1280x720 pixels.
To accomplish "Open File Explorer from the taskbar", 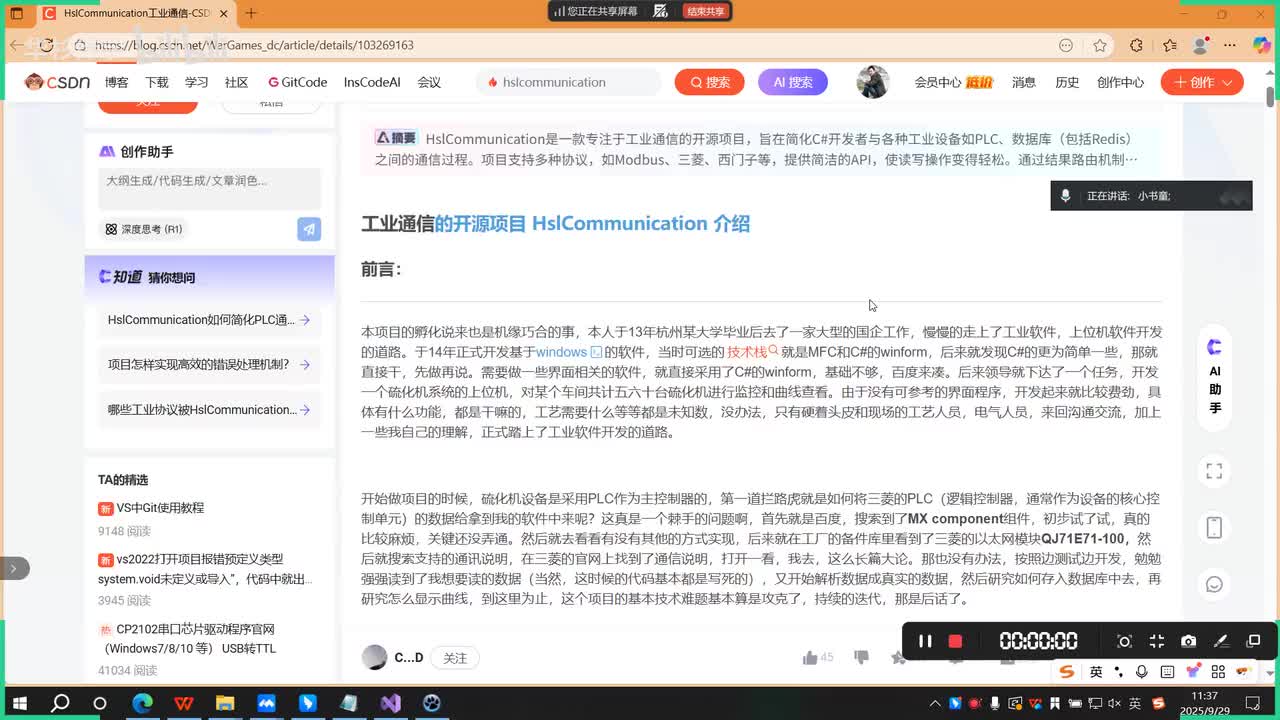I will 225,703.
